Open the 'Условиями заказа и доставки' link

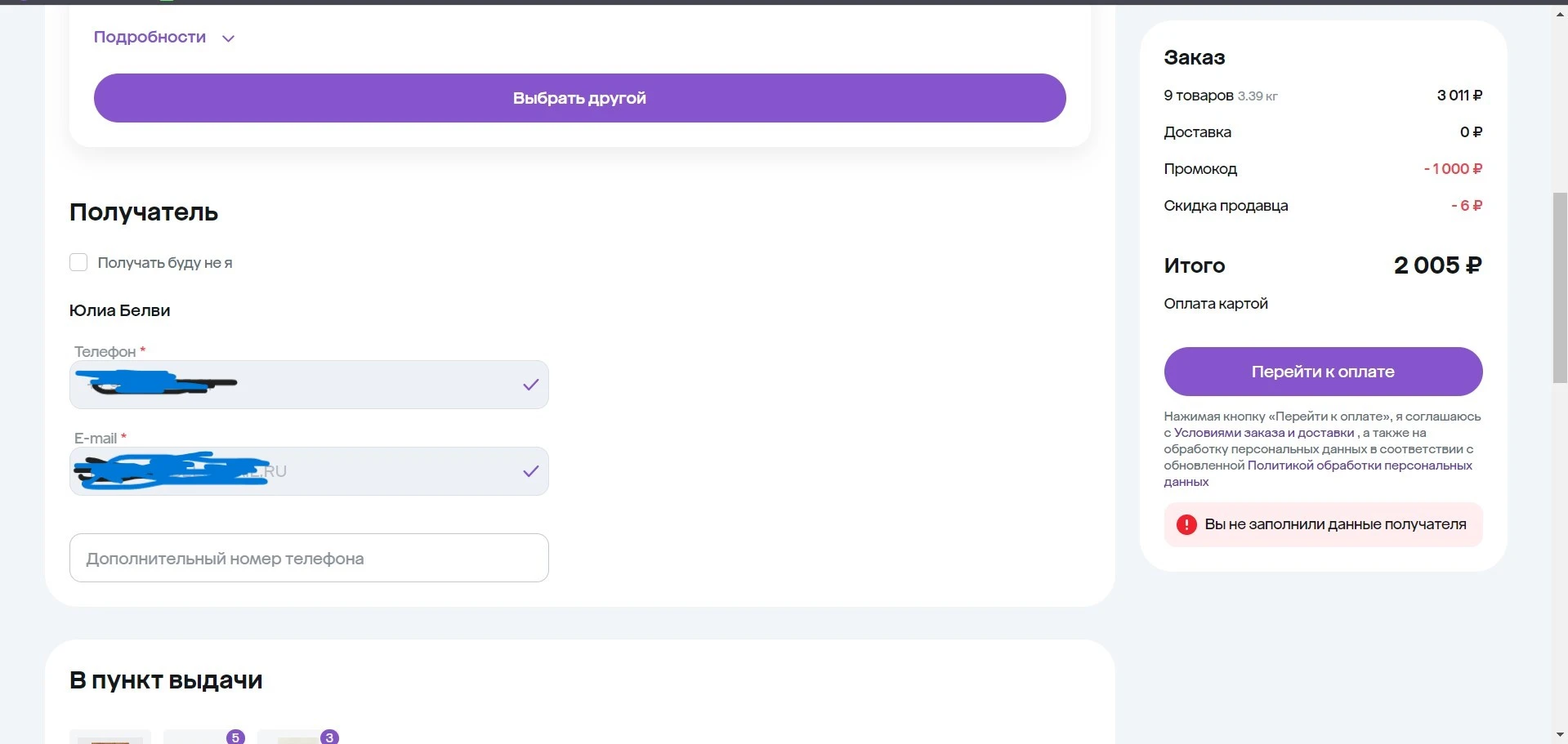1264,433
